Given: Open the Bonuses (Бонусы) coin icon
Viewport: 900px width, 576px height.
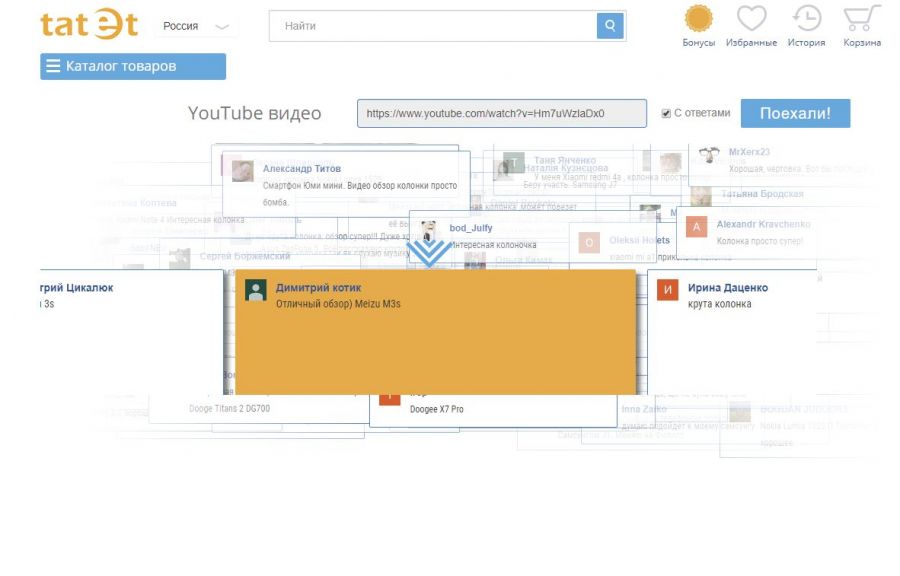Looking at the screenshot, I should click(x=698, y=20).
